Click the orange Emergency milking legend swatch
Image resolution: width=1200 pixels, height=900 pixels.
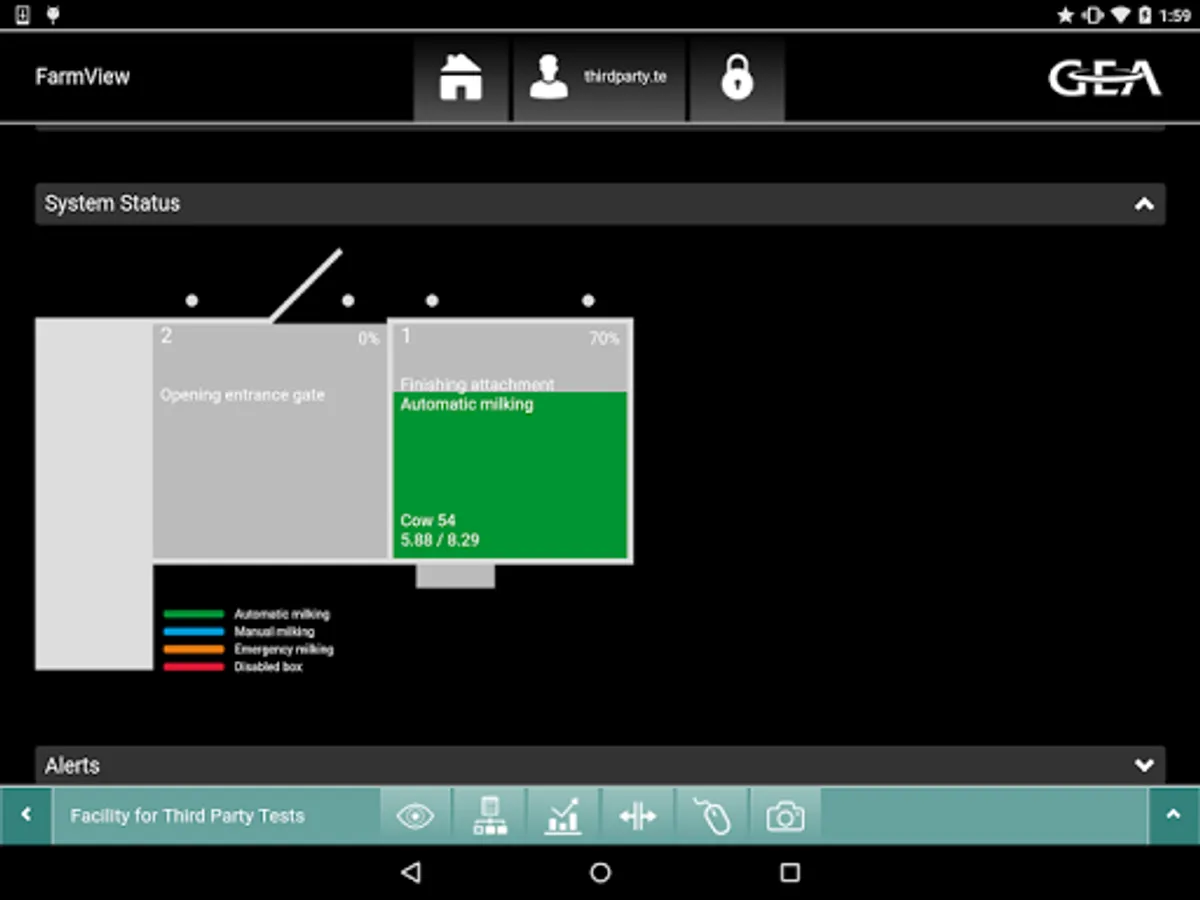(x=194, y=649)
